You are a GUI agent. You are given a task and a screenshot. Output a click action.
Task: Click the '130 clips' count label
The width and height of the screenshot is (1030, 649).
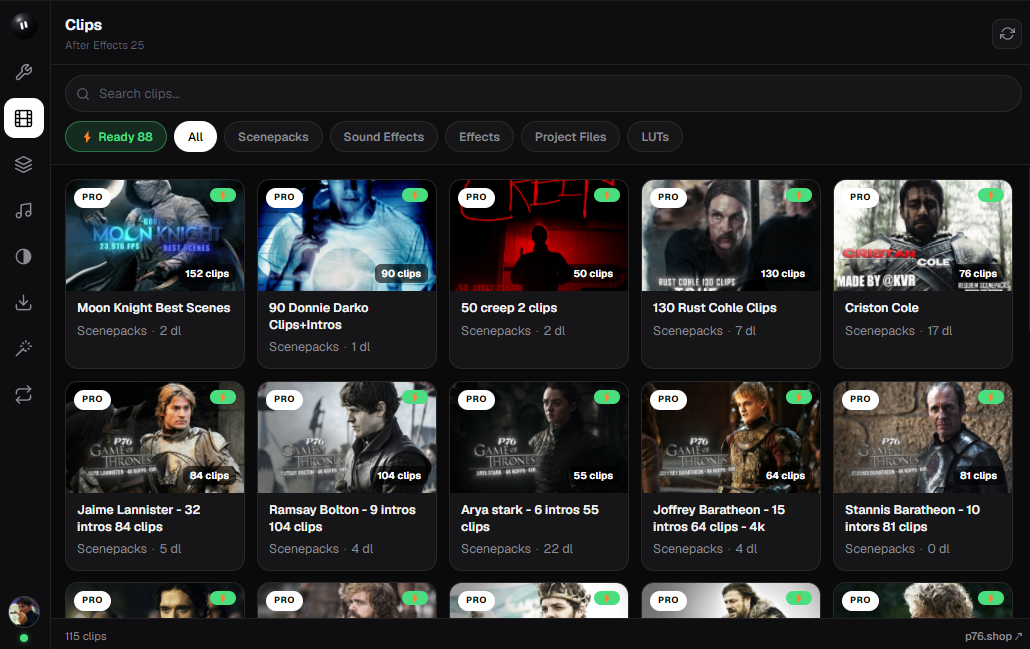782,273
